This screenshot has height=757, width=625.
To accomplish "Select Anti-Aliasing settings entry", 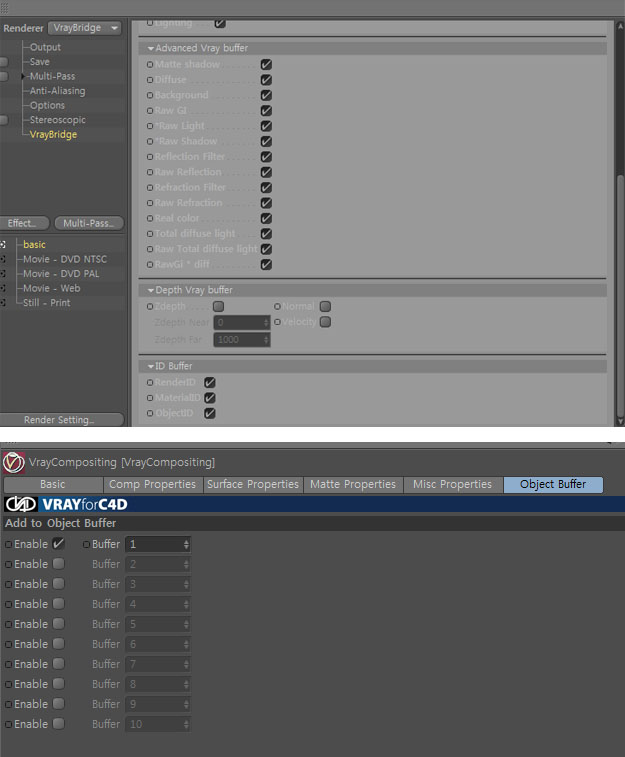I will pos(57,91).
